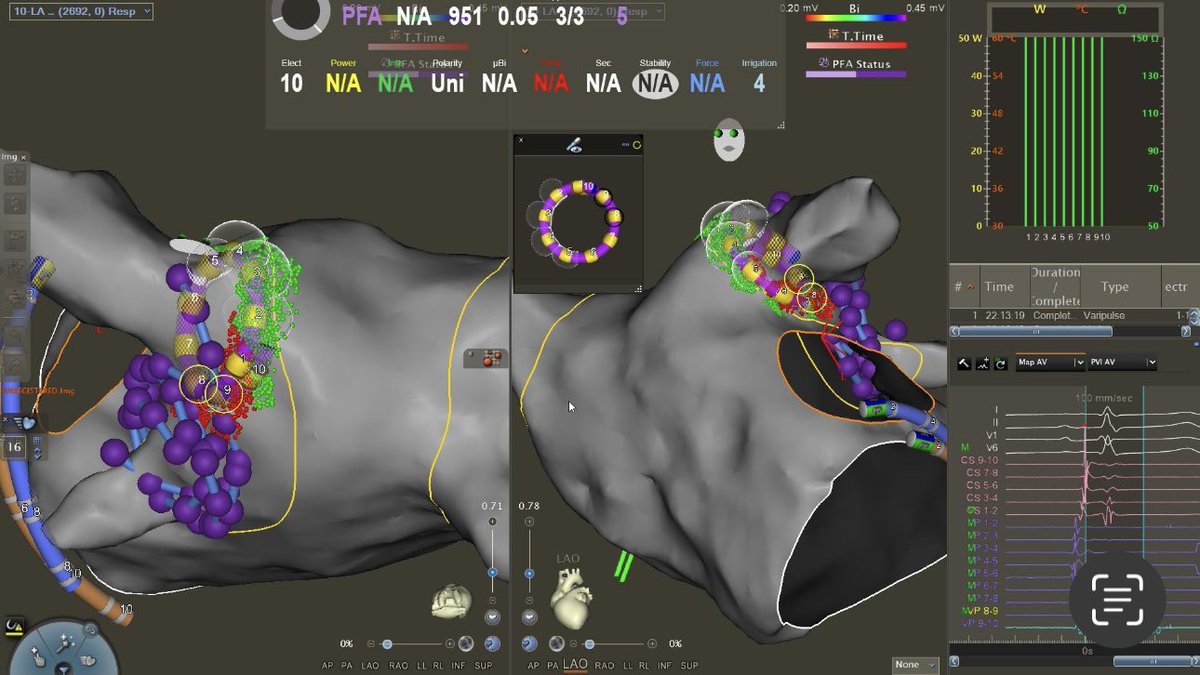Click the circular refresh icon in catheter window
The height and width of the screenshot is (675, 1200).
coord(637,145)
